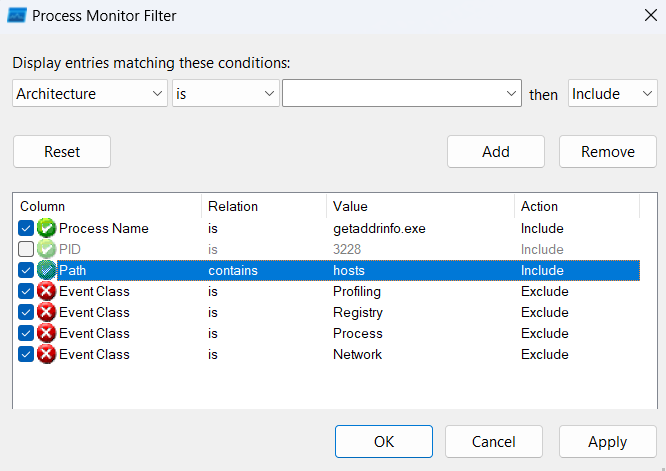Uncheck the Process Name filter checkbox

click(26, 228)
